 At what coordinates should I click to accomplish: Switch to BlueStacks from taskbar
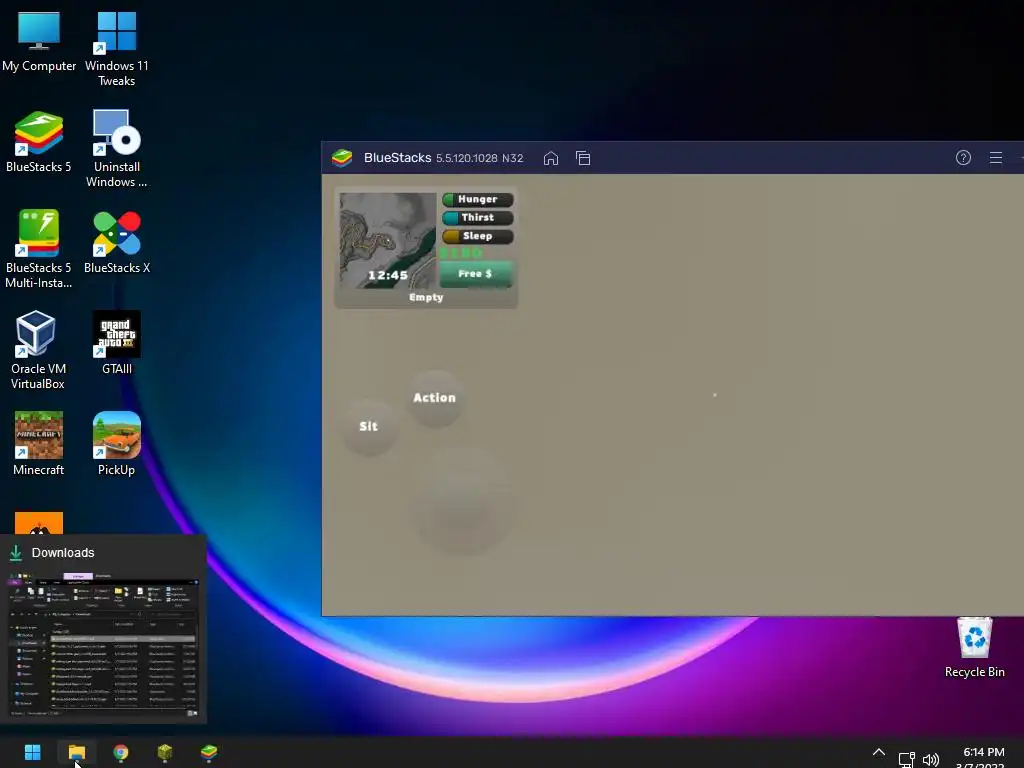coord(209,752)
